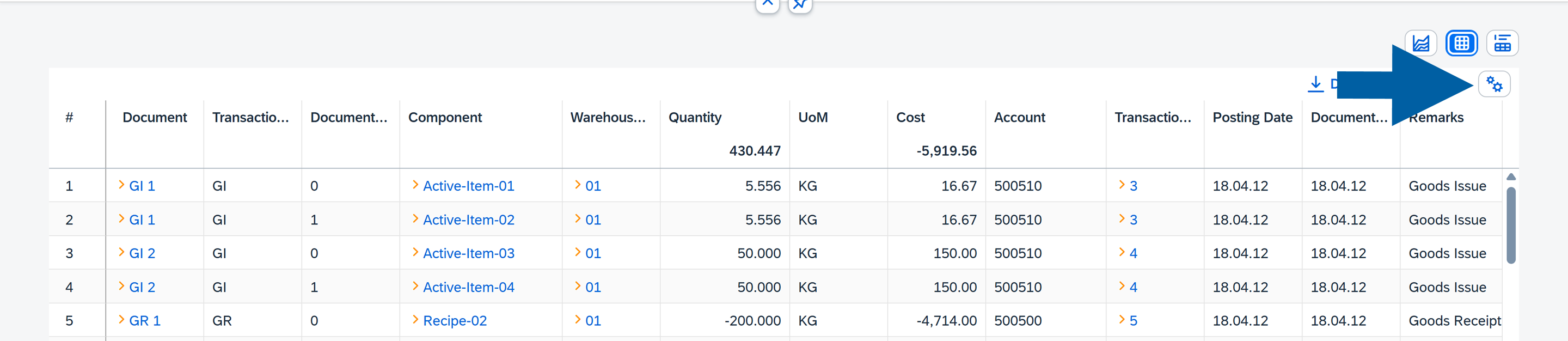The height and width of the screenshot is (341, 1568).
Task: Pin the header with pin icon
Action: point(800,4)
